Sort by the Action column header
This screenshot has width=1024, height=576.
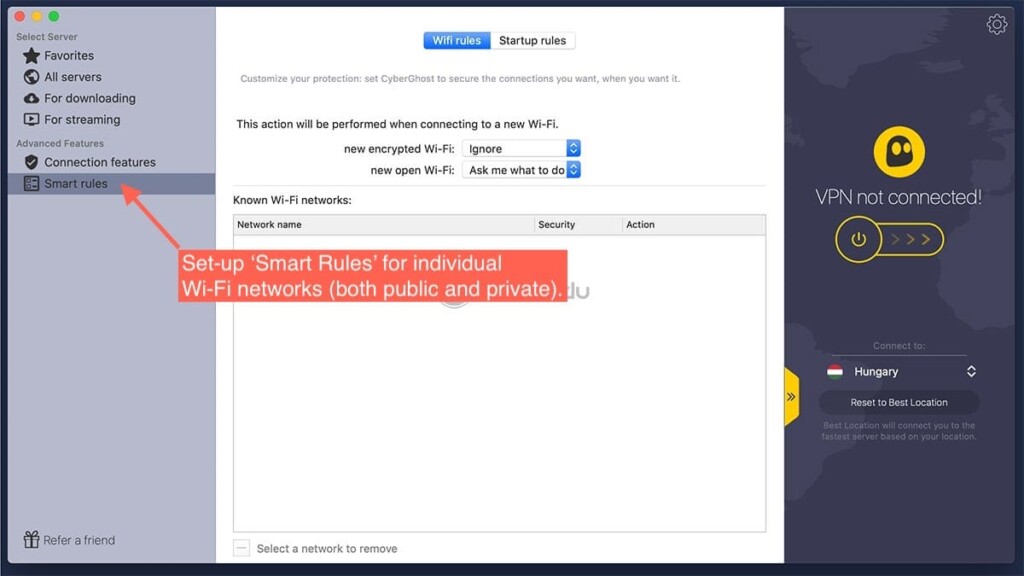click(x=694, y=225)
